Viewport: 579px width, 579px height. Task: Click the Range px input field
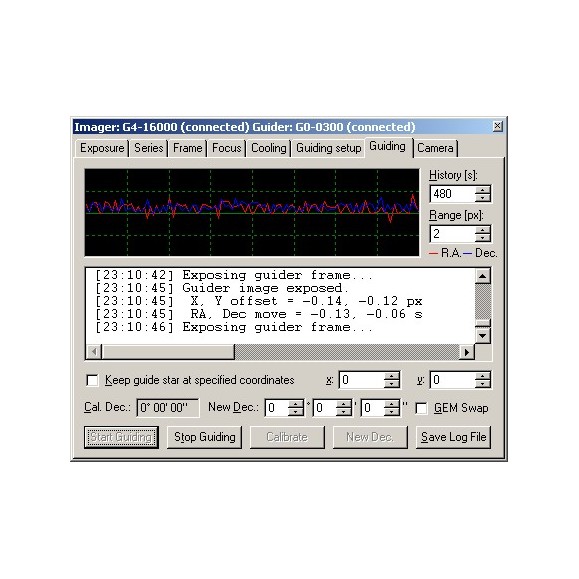point(453,234)
